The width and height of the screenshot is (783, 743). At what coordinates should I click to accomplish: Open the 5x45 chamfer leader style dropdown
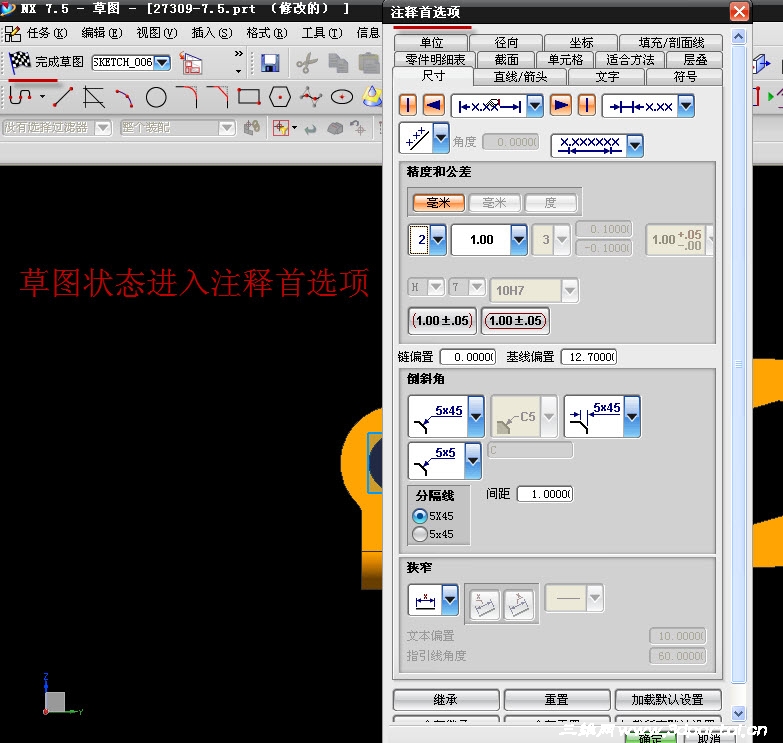coord(476,416)
